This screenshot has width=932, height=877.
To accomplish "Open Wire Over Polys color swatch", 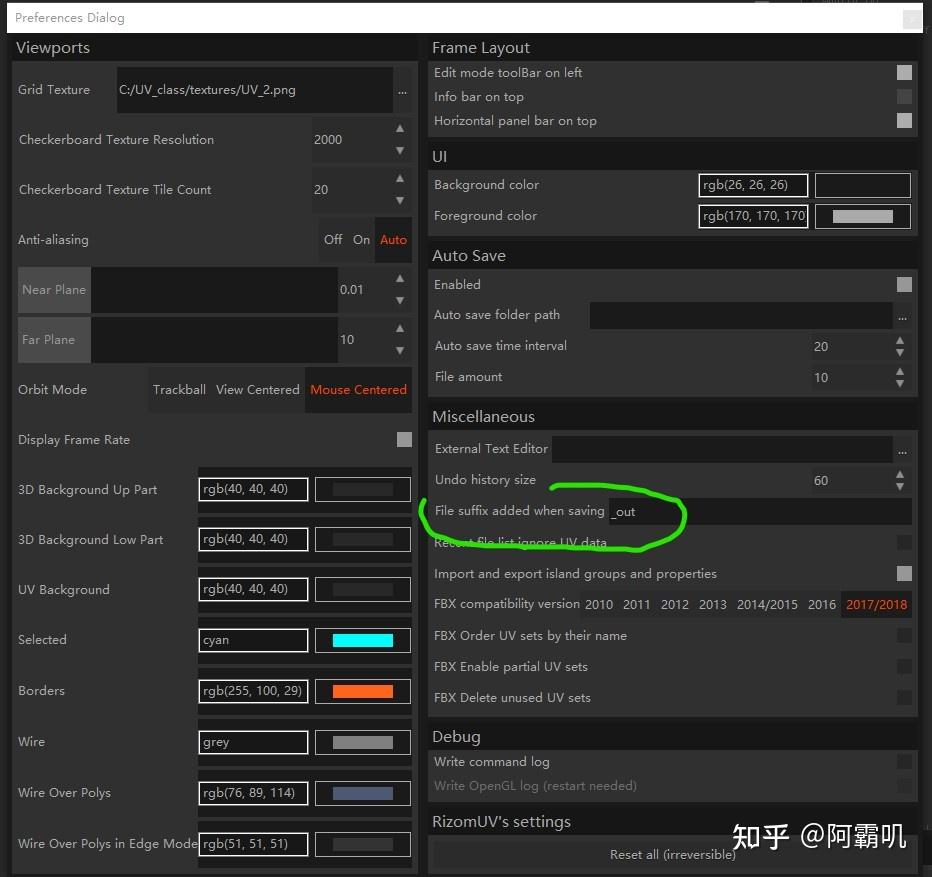I will (x=363, y=793).
